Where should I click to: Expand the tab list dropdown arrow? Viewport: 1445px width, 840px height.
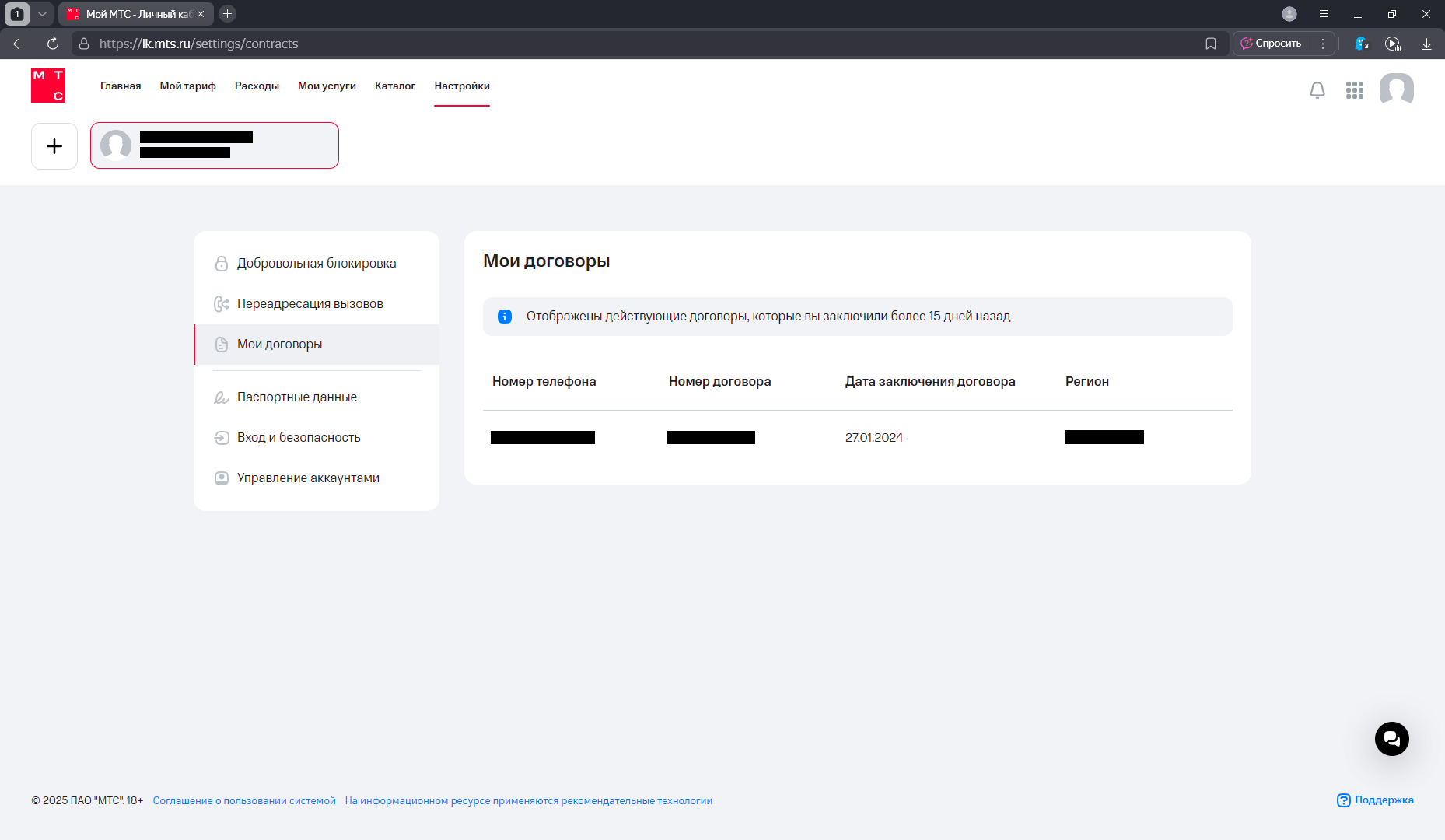[x=43, y=14]
